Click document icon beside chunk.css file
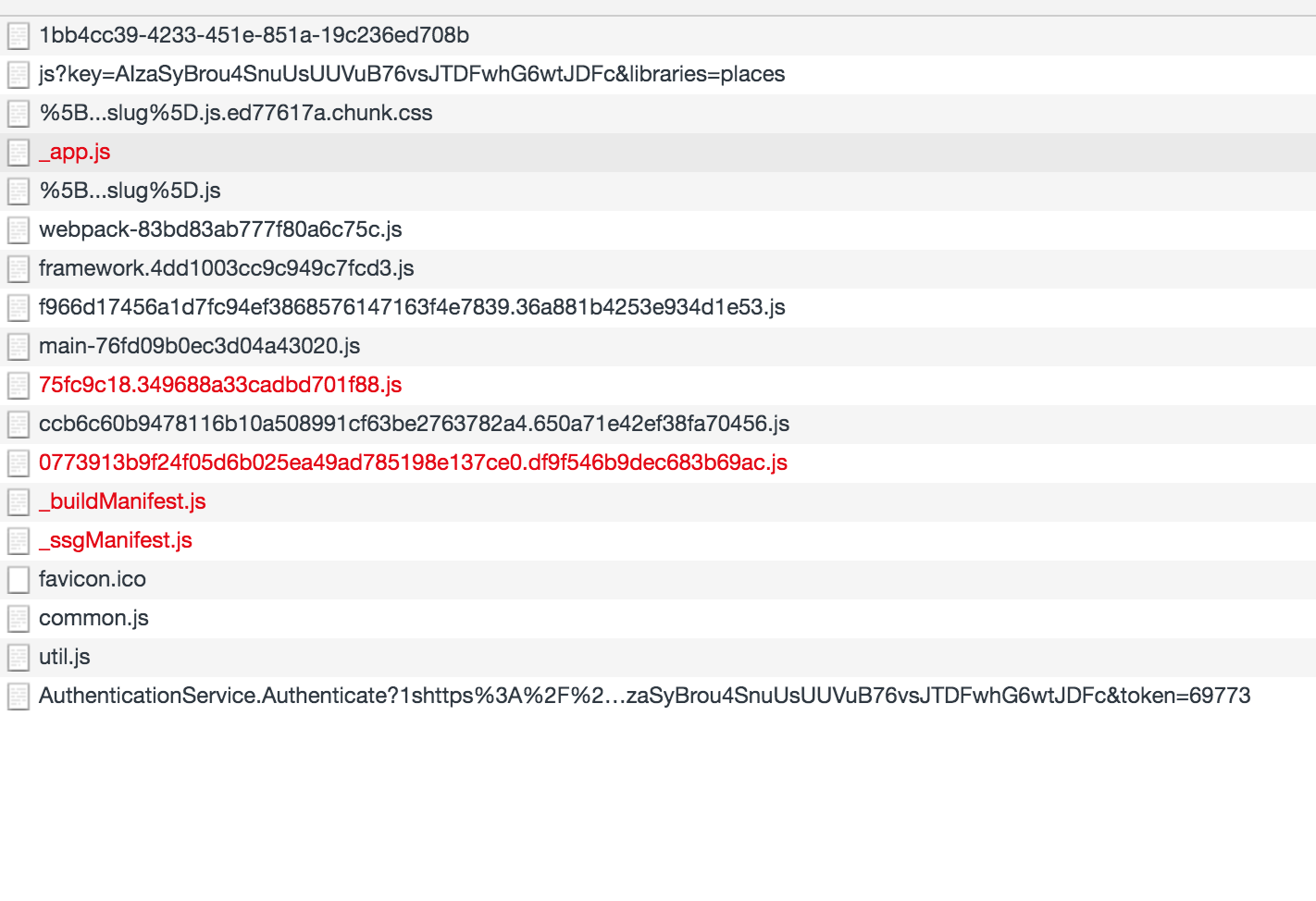Viewport: 1316px width, 901px height. pos(19,114)
